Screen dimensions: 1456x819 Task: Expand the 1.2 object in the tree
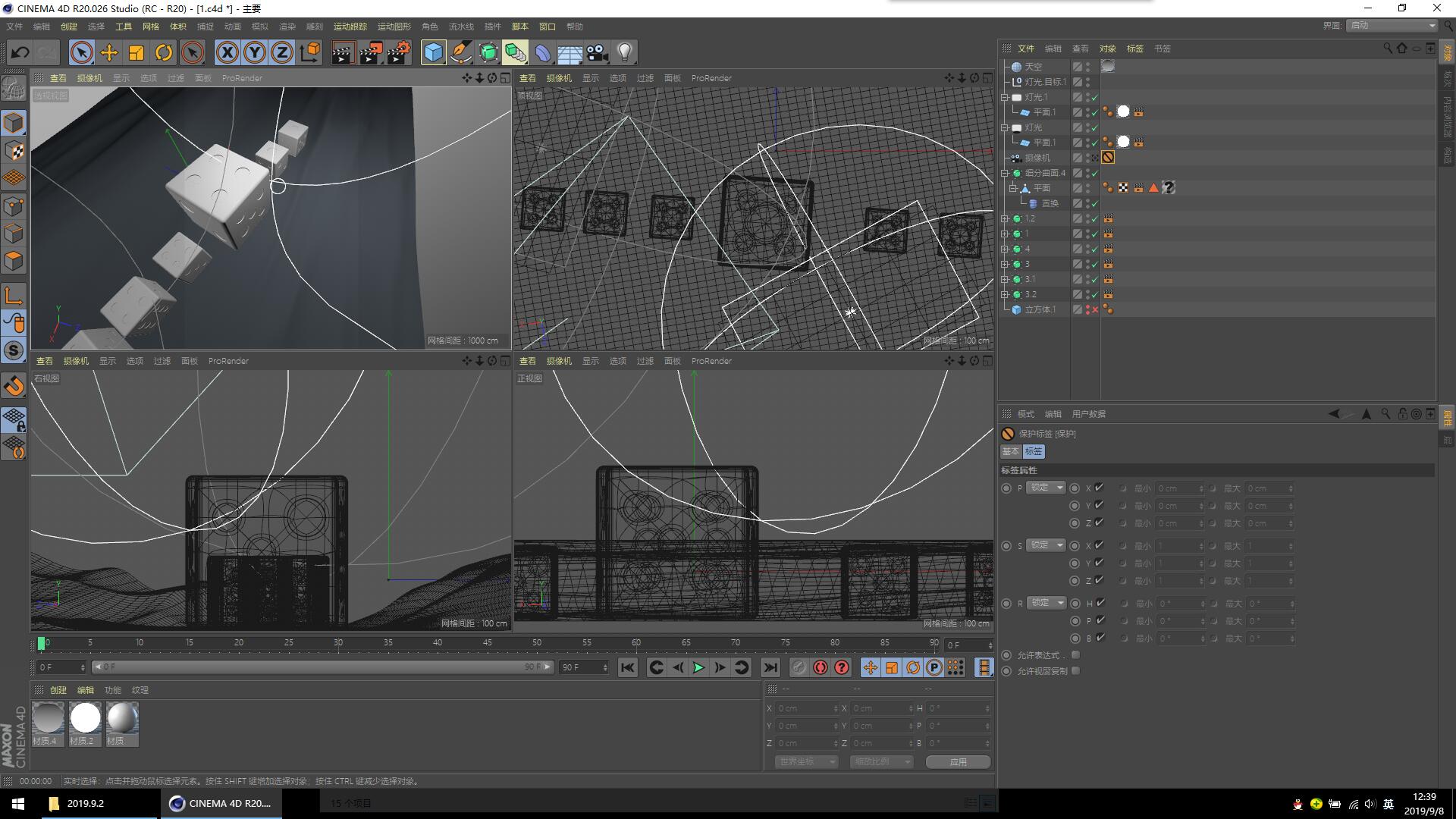pyautogui.click(x=1005, y=218)
